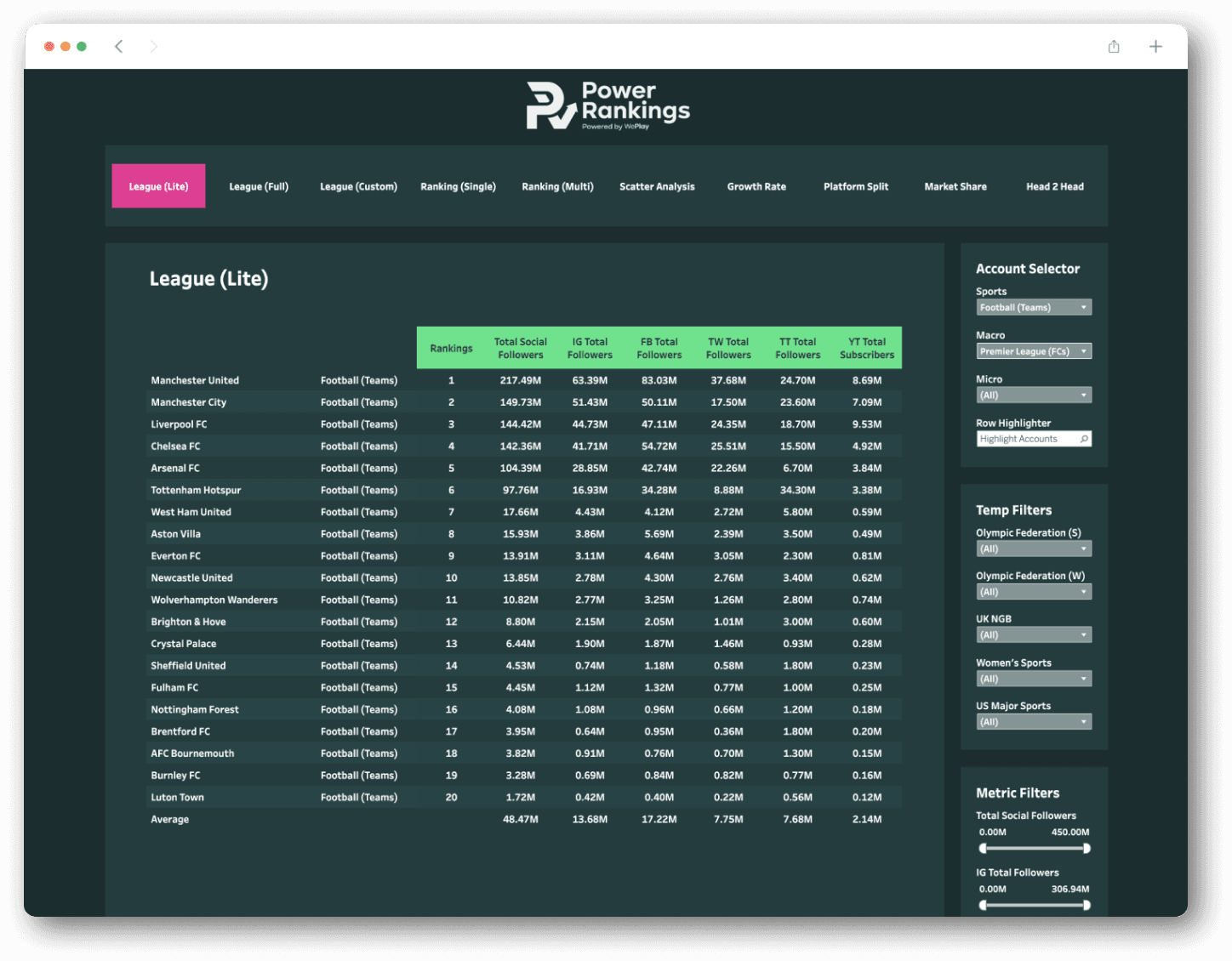The width and height of the screenshot is (1232, 961).
Task: Select the Burnley FC row name
Action: click(x=175, y=776)
